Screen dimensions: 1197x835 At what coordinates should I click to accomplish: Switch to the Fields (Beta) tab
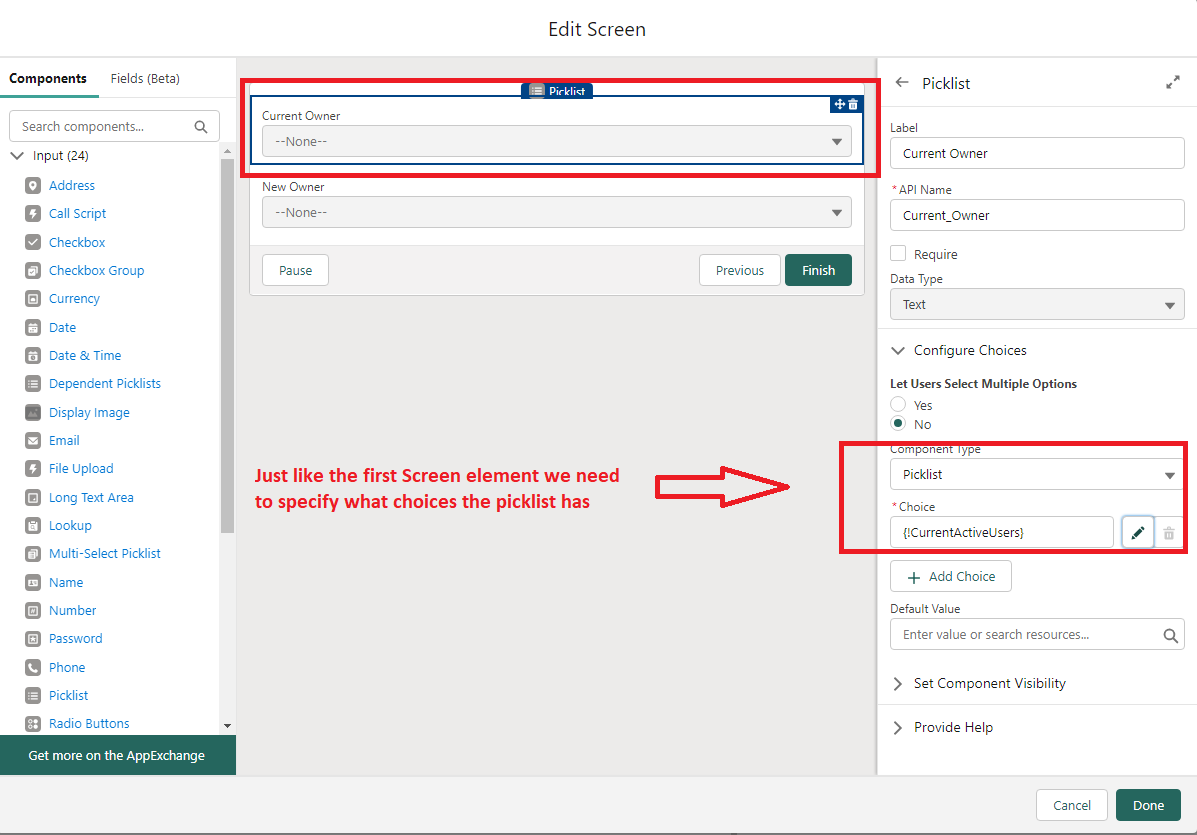[x=145, y=78]
